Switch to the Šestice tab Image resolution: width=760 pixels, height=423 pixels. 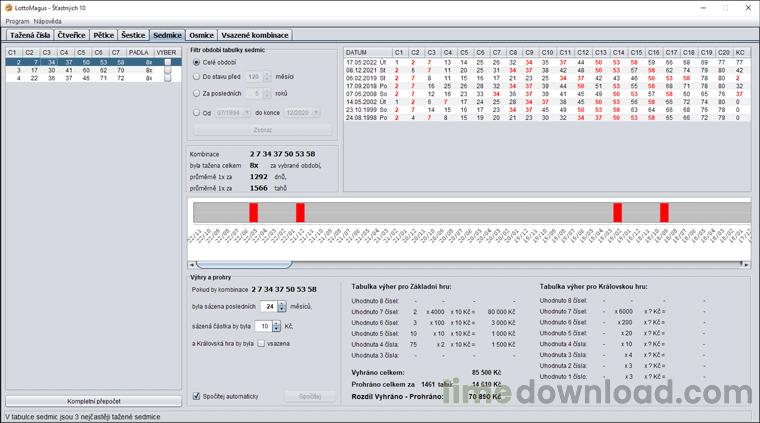(133, 35)
